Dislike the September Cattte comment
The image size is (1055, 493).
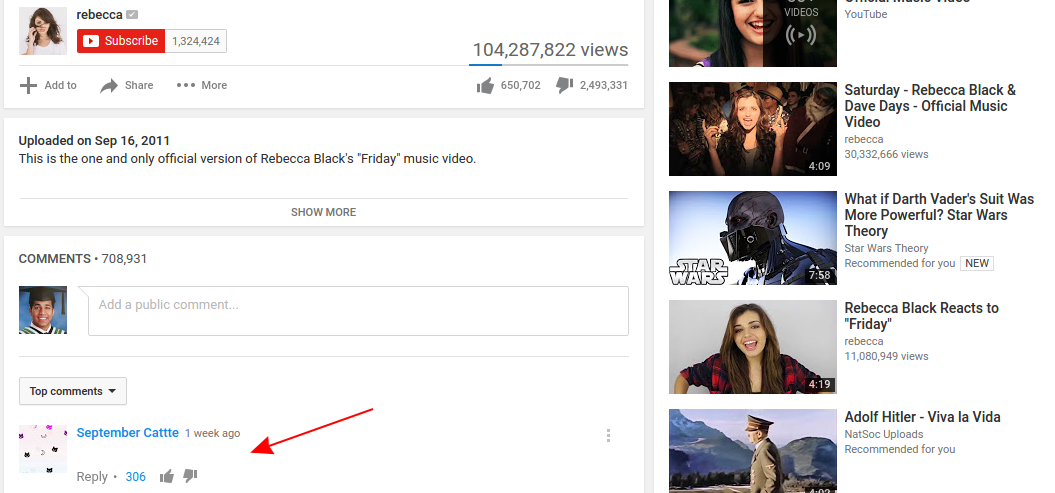tap(190, 476)
